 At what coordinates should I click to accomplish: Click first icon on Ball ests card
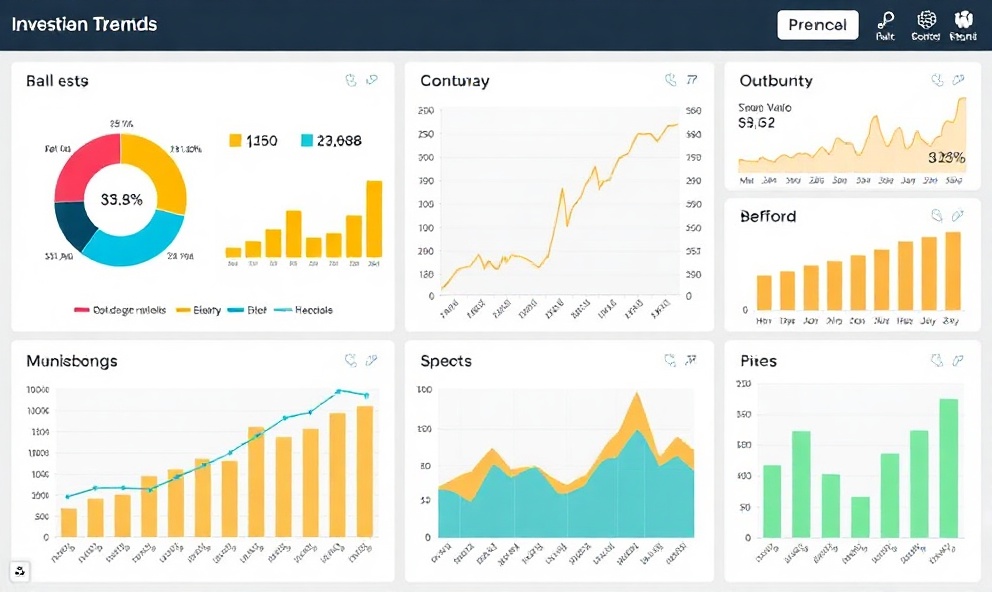tap(351, 80)
